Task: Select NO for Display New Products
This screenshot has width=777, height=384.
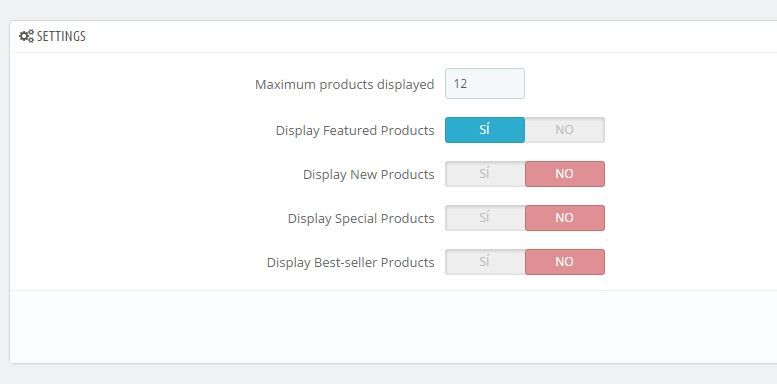Action: [564, 174]
